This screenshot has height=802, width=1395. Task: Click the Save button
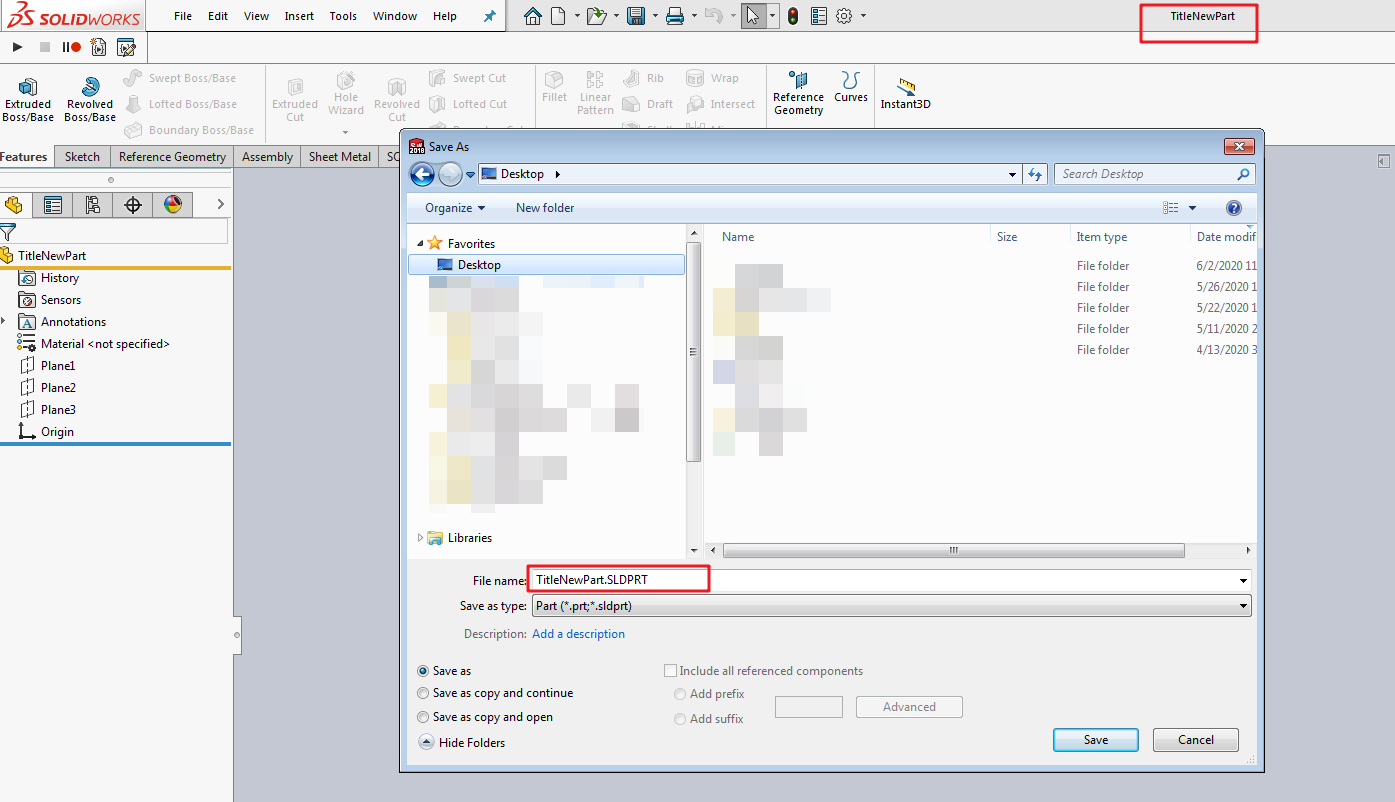[x=1096, y=740]
